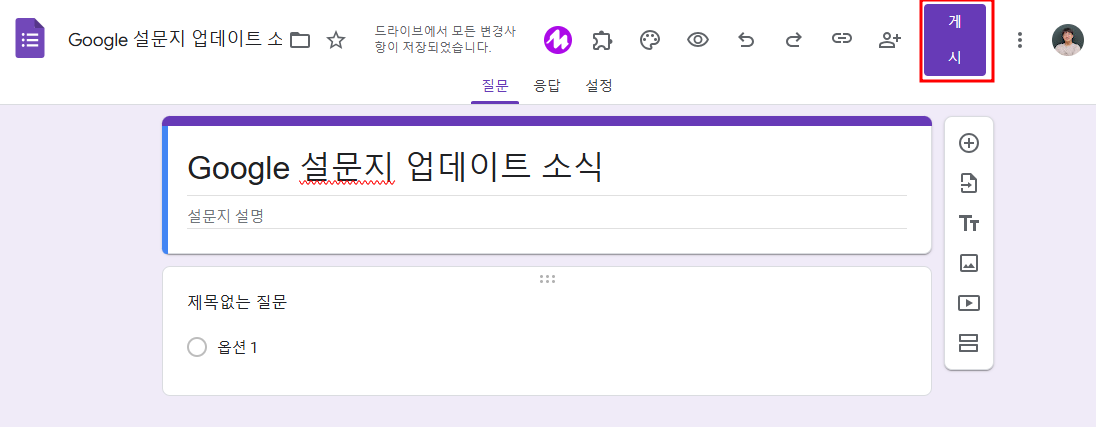
Task: Click the saved-to-Drive status text
Action: click(445, 40)
